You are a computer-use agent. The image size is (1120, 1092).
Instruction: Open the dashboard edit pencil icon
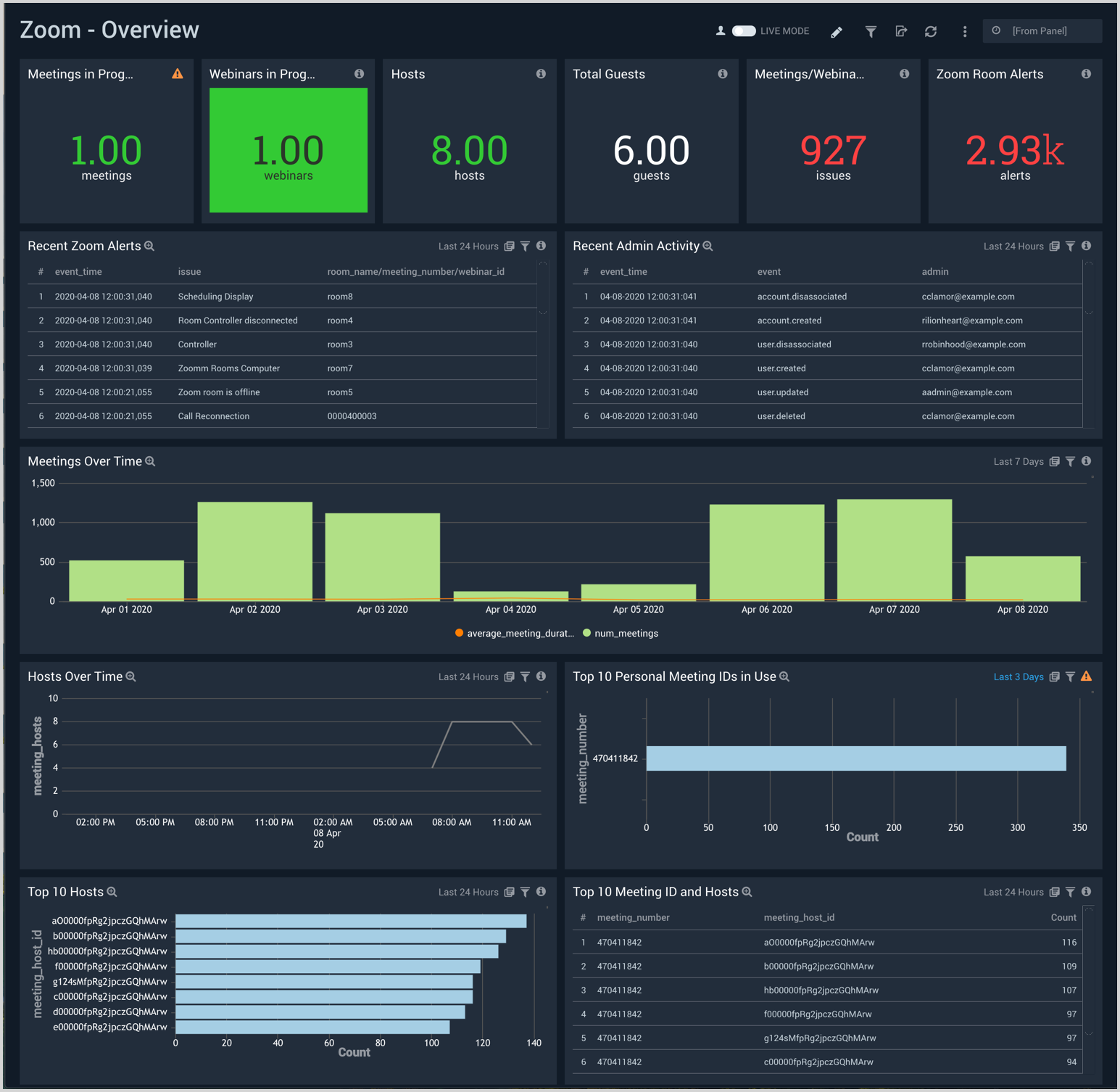pos(836,32)
